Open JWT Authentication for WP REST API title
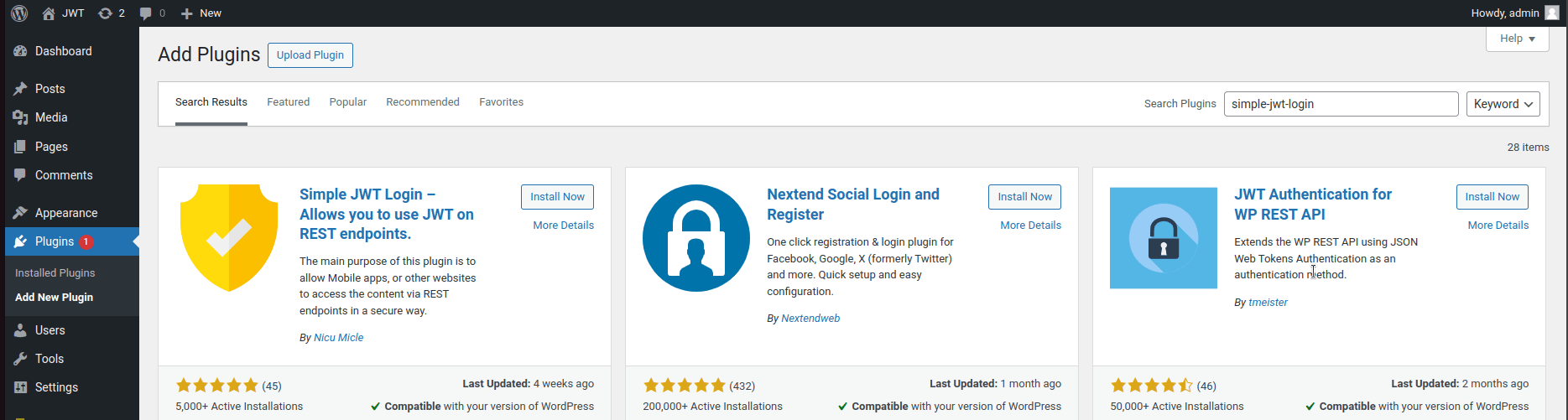Viewport: 1568px width, 420px height. pos(1313,205)
